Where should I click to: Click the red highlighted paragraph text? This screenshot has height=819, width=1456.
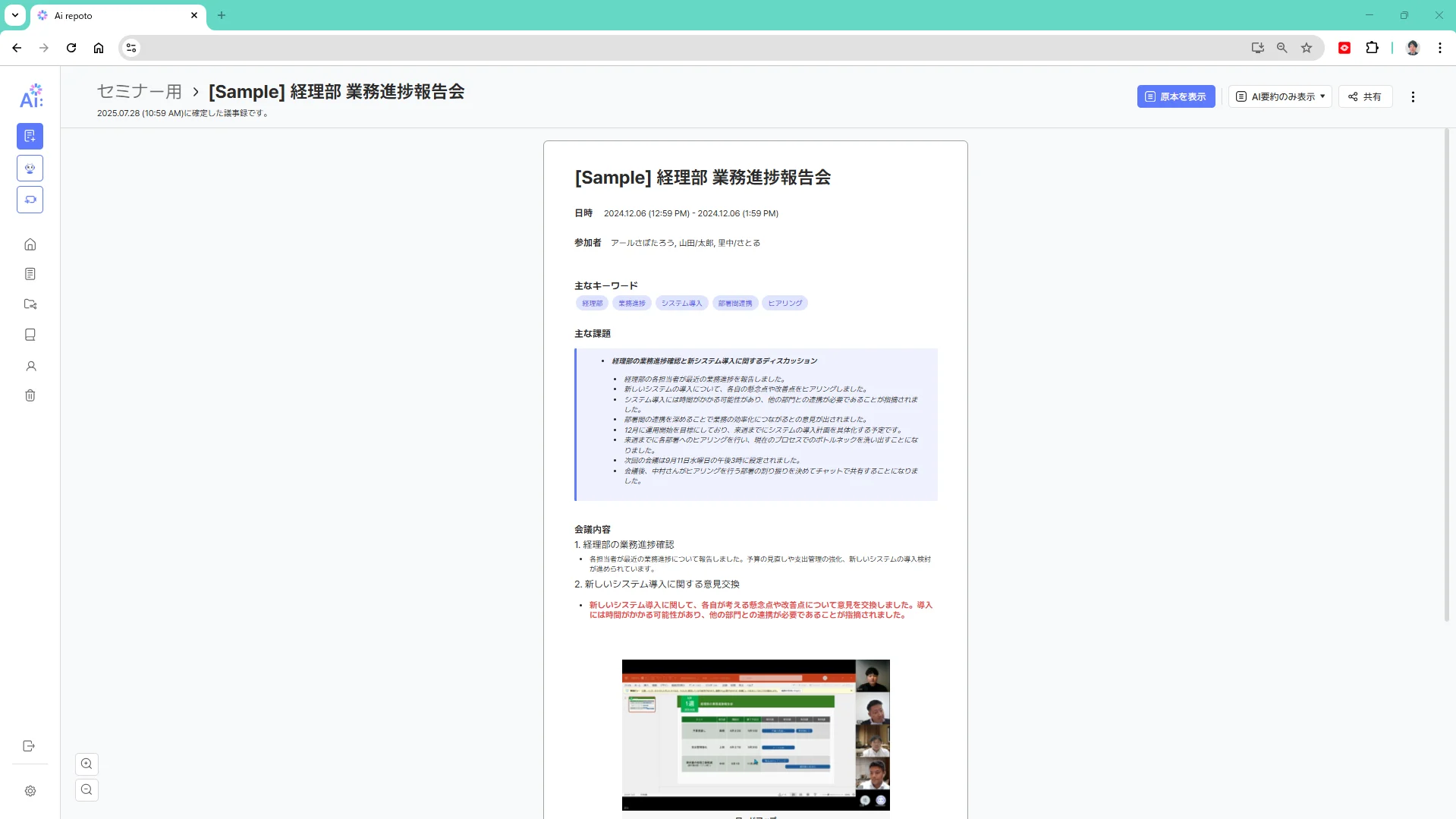tap(760, 610)
